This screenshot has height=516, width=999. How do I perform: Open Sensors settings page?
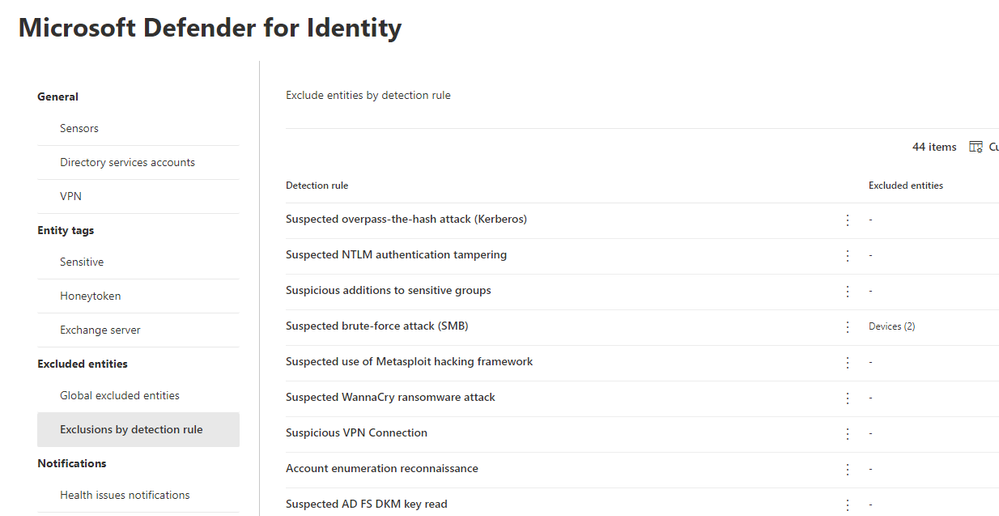[79, 129]
